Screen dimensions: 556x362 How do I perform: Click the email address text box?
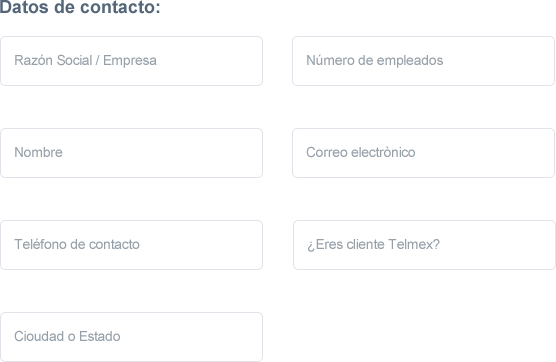click(x=423, y=153)
